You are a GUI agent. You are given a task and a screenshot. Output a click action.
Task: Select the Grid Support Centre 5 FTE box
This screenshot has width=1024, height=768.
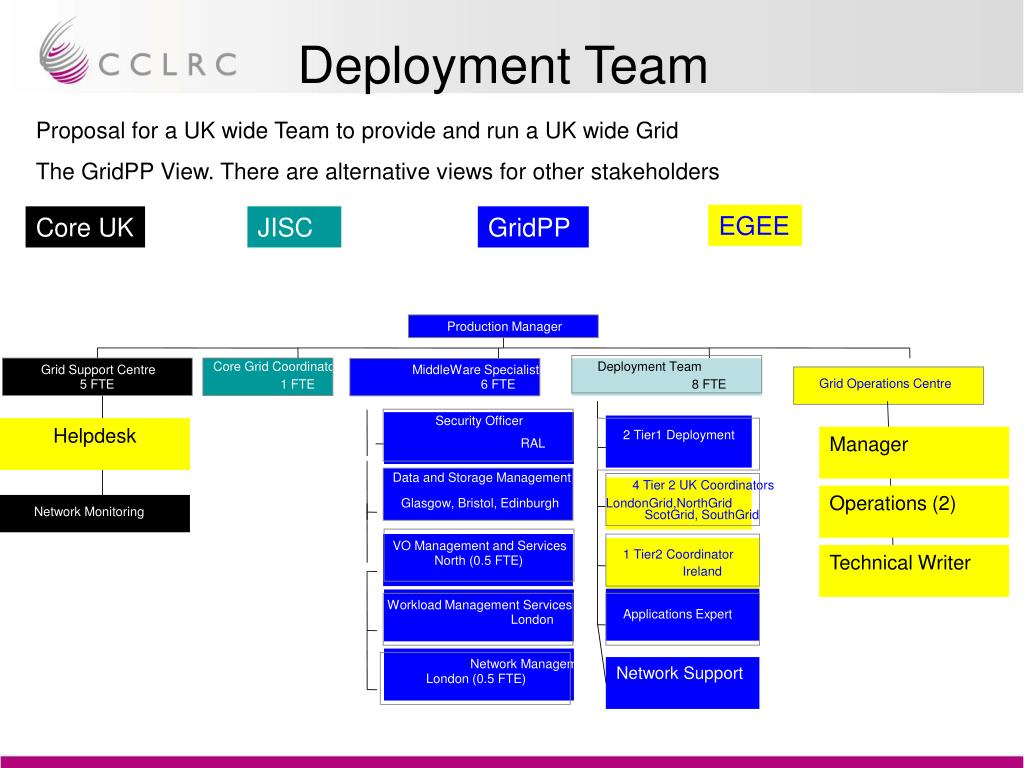tap(97, 377)
